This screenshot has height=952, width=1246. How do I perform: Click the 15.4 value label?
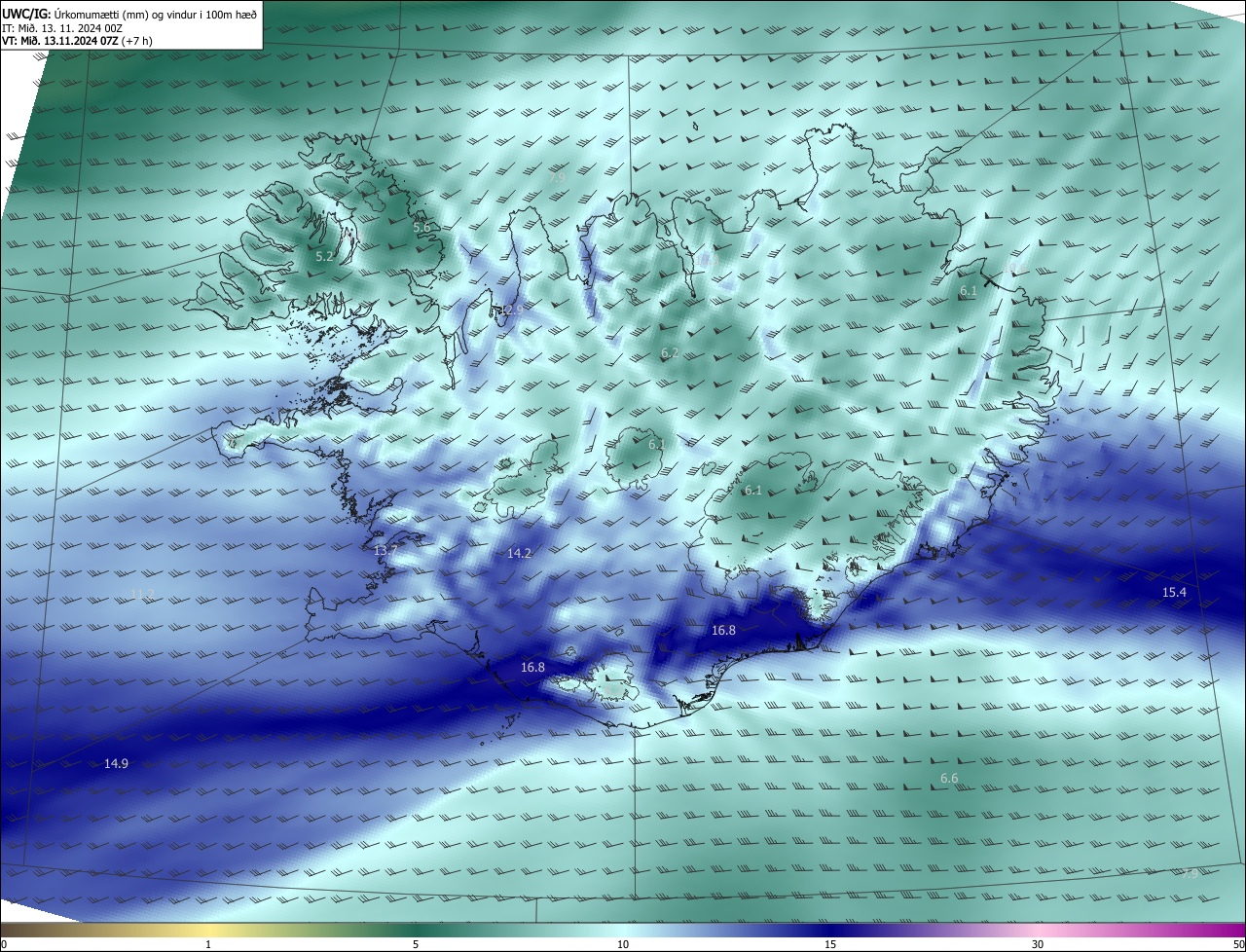(x=1175, y=593)
